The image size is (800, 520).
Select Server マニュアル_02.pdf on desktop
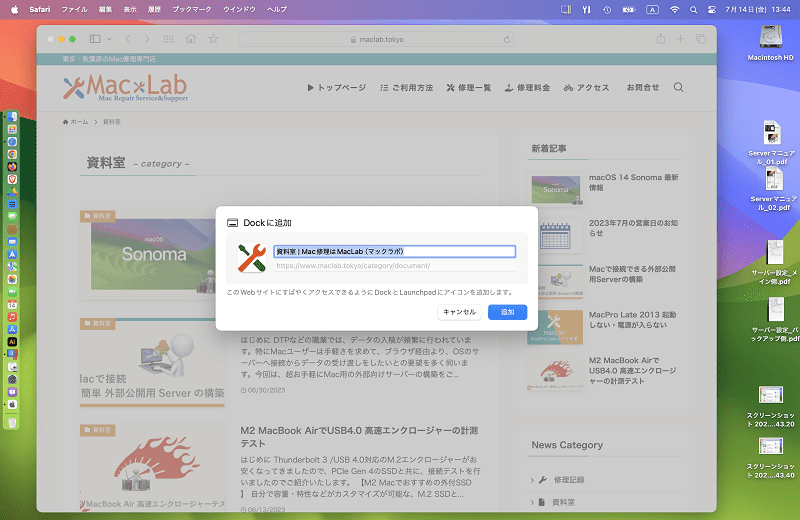tap(773, 189)
